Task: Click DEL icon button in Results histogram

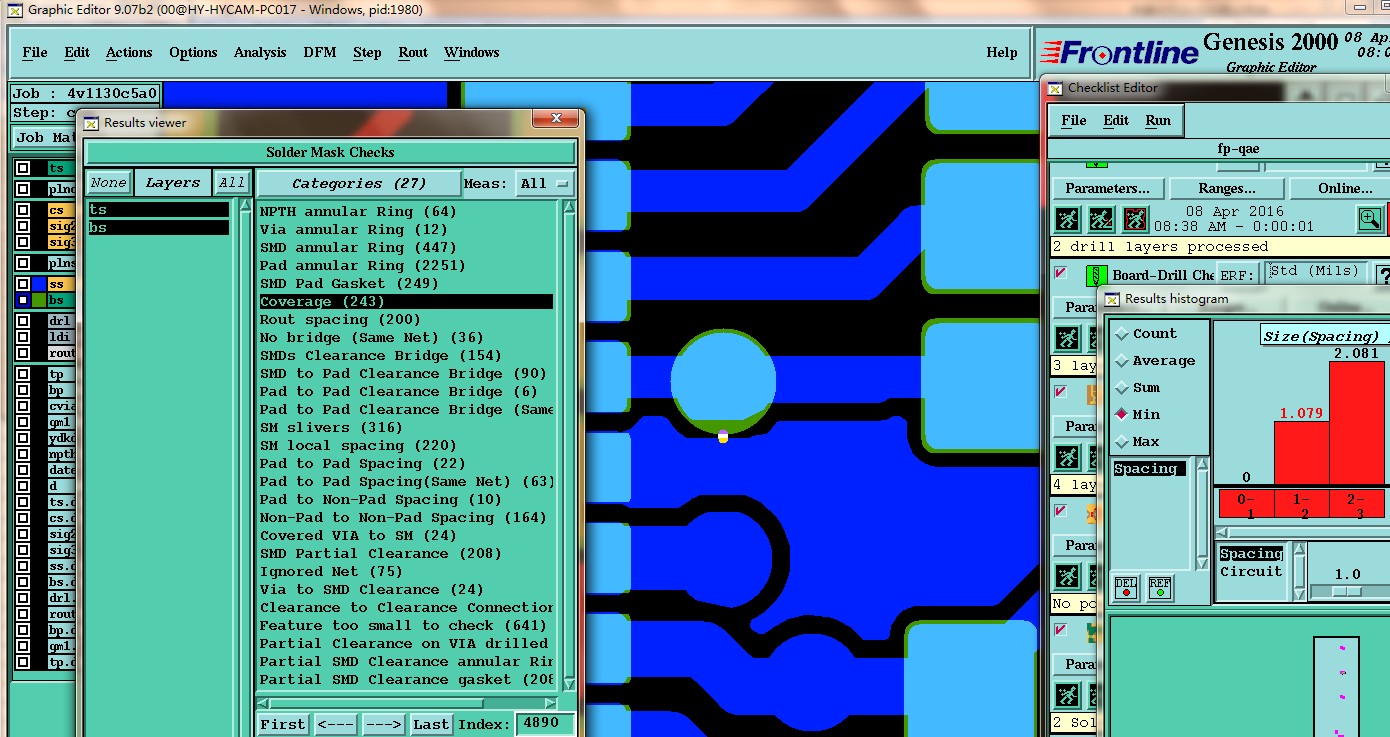Action: (x=1126, y=587)
